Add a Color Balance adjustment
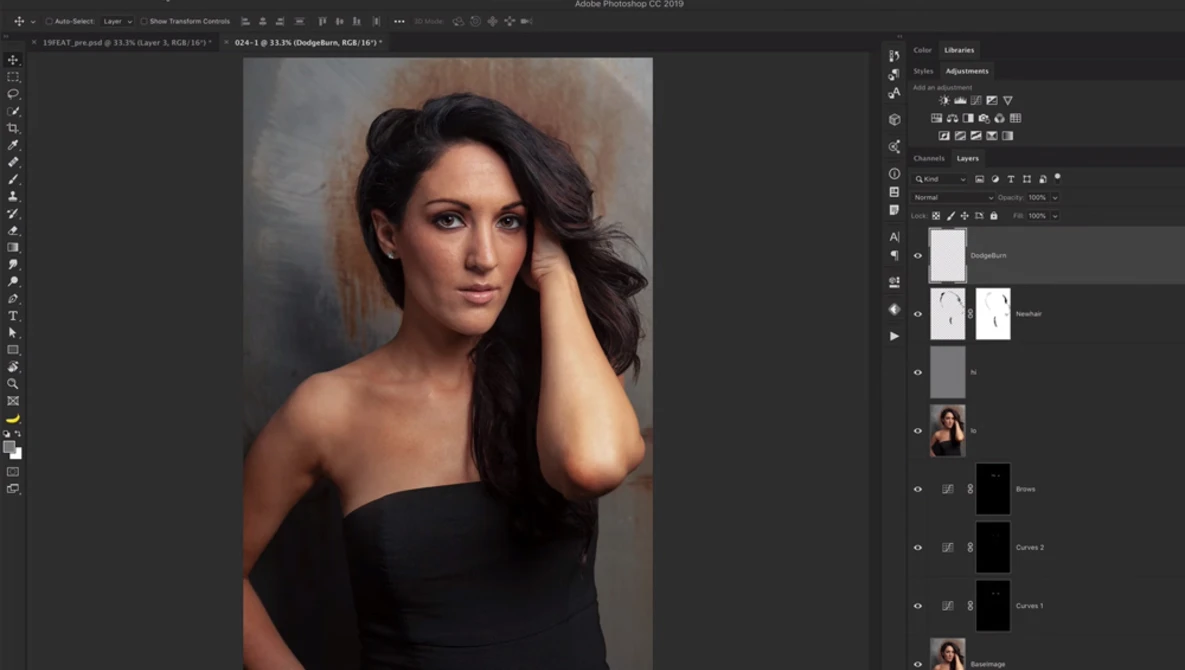 coord(952,119)
